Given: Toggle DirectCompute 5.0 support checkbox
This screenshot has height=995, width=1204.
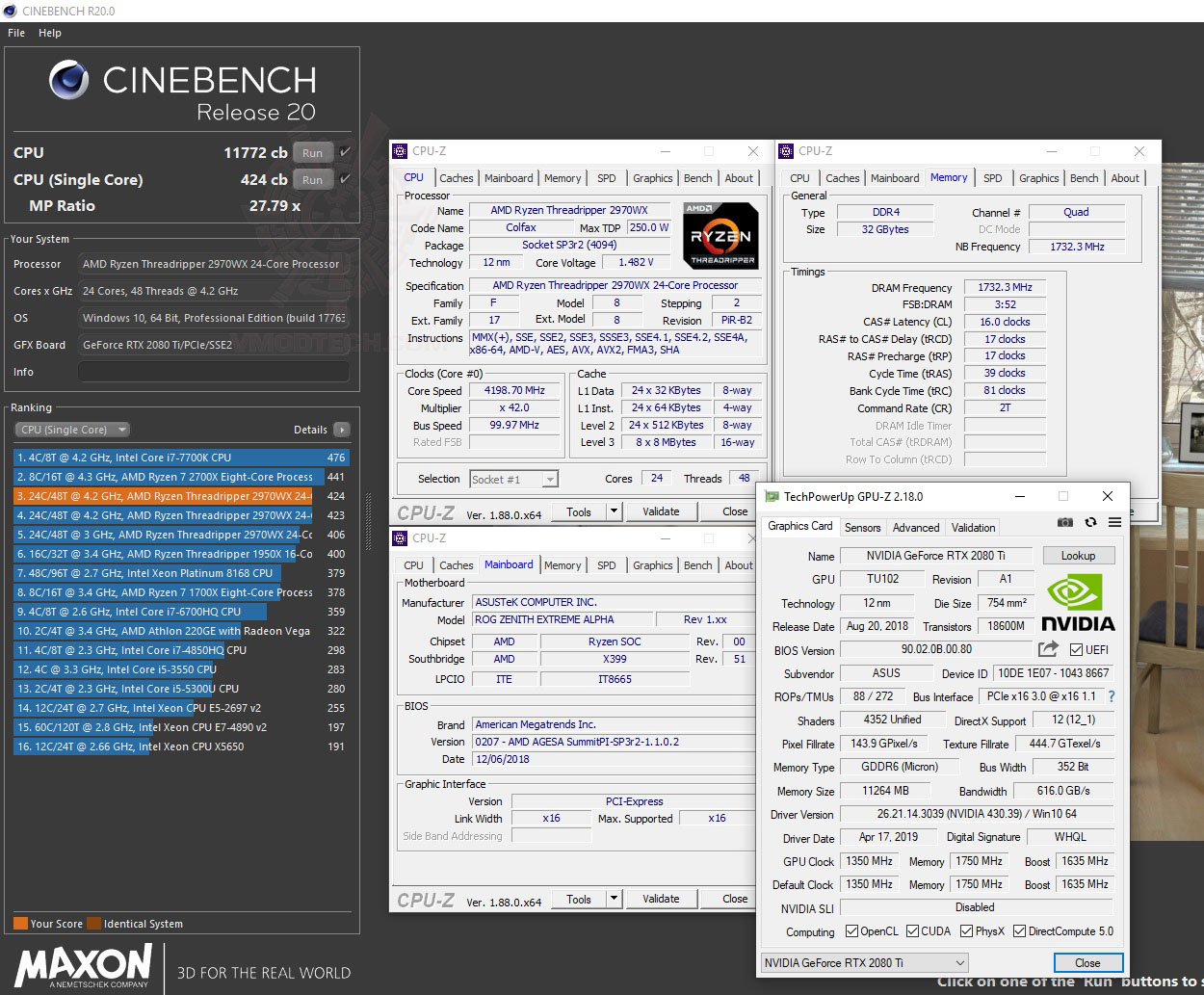Looking at the screenshot, I should (1021, 931).
